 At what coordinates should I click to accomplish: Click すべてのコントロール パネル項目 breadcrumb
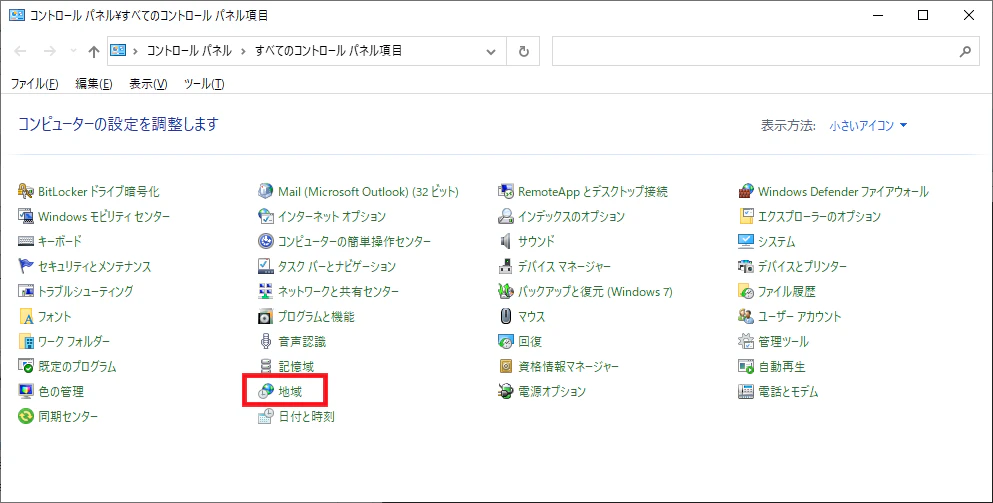tap(328, 51)
